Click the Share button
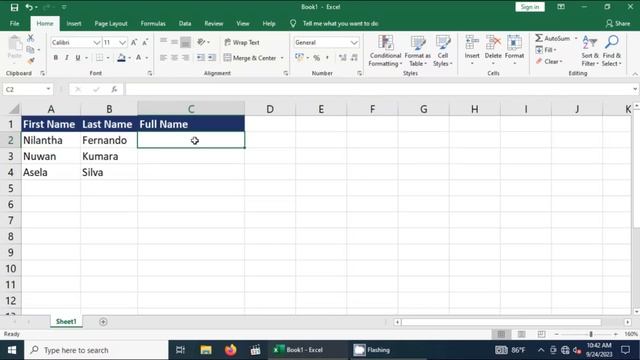The image size is (640, 360). tap(618, 24)
